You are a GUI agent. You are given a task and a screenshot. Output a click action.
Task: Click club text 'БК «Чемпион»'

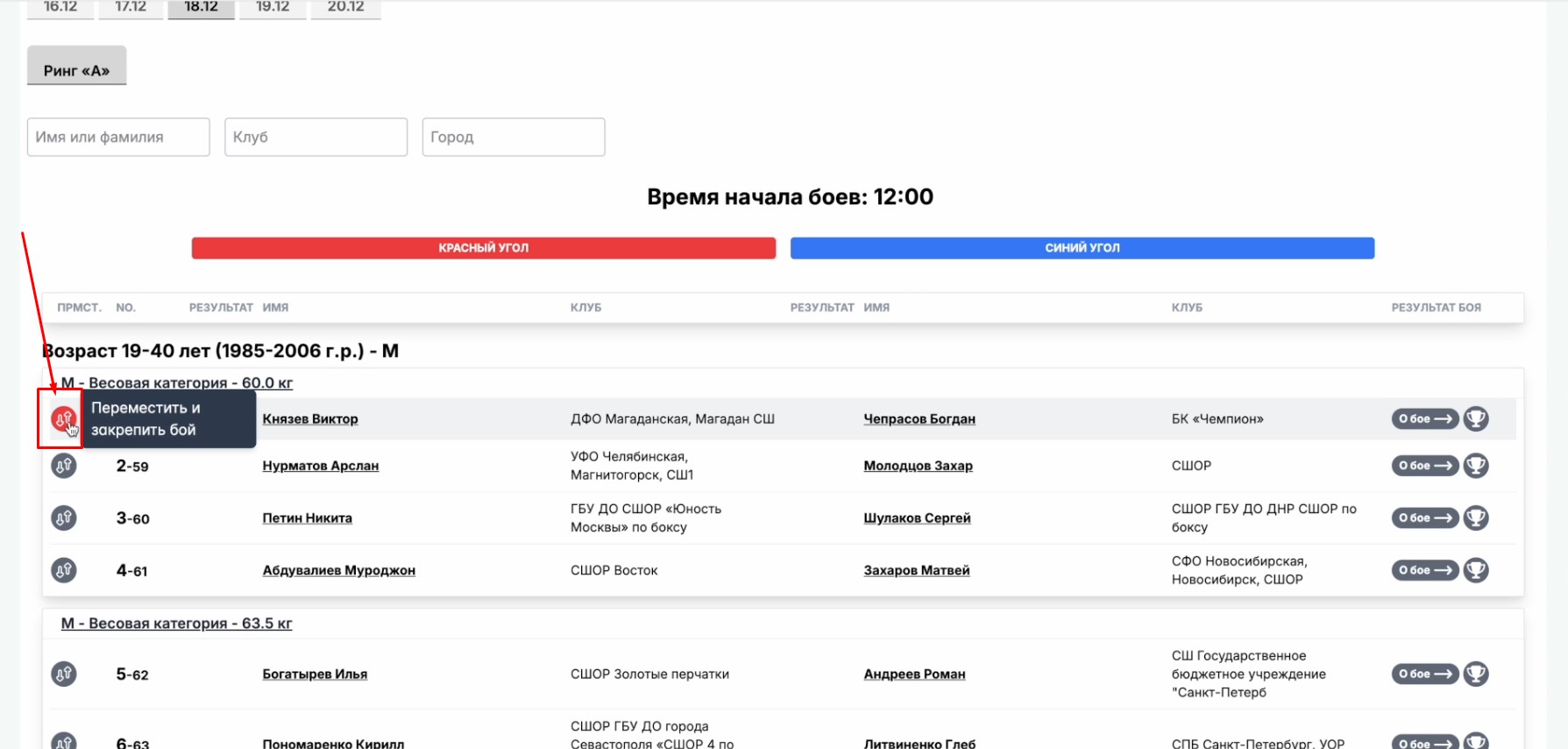click(1217, 419)
